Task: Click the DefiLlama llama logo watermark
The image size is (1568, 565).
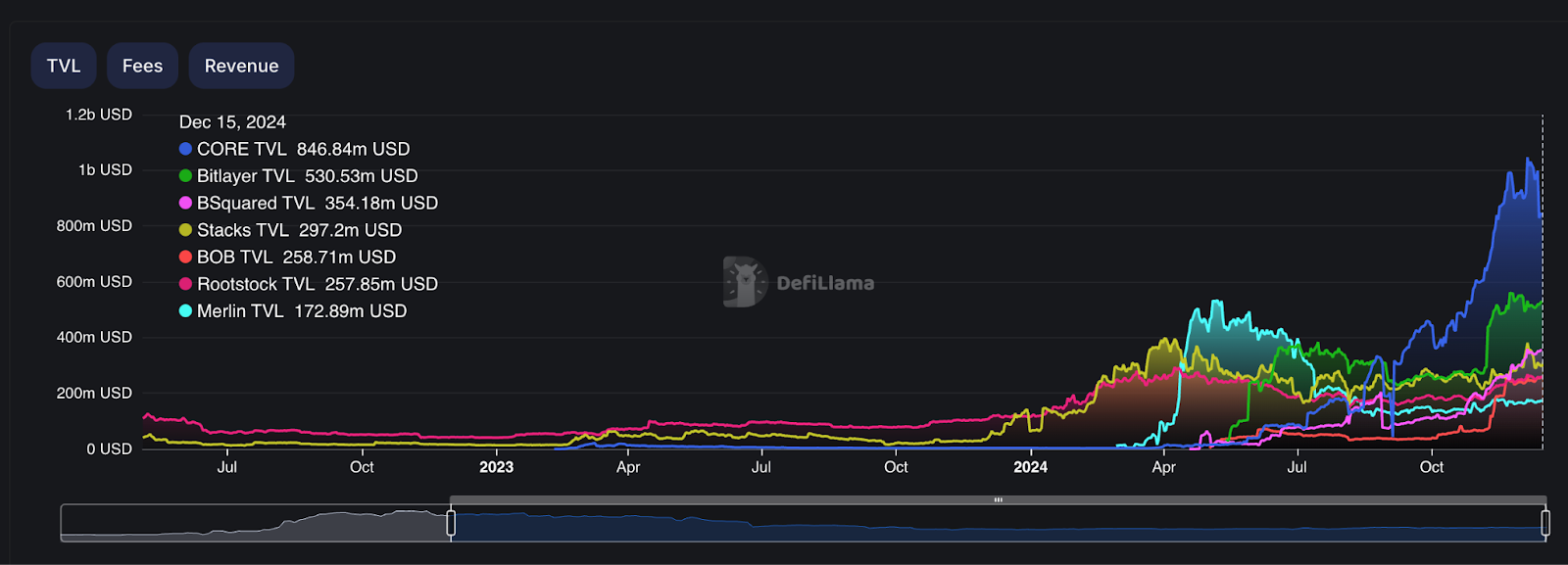Action: pyautogui.click(x=745, y=282)
